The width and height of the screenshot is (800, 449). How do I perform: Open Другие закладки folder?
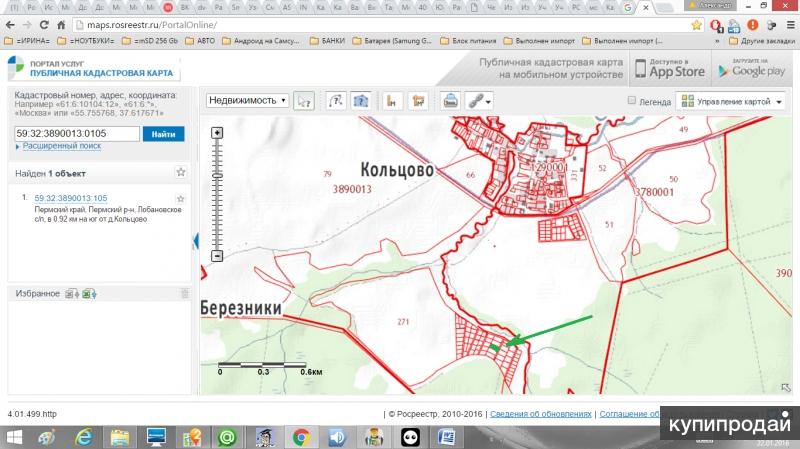(x=762, y=40)
